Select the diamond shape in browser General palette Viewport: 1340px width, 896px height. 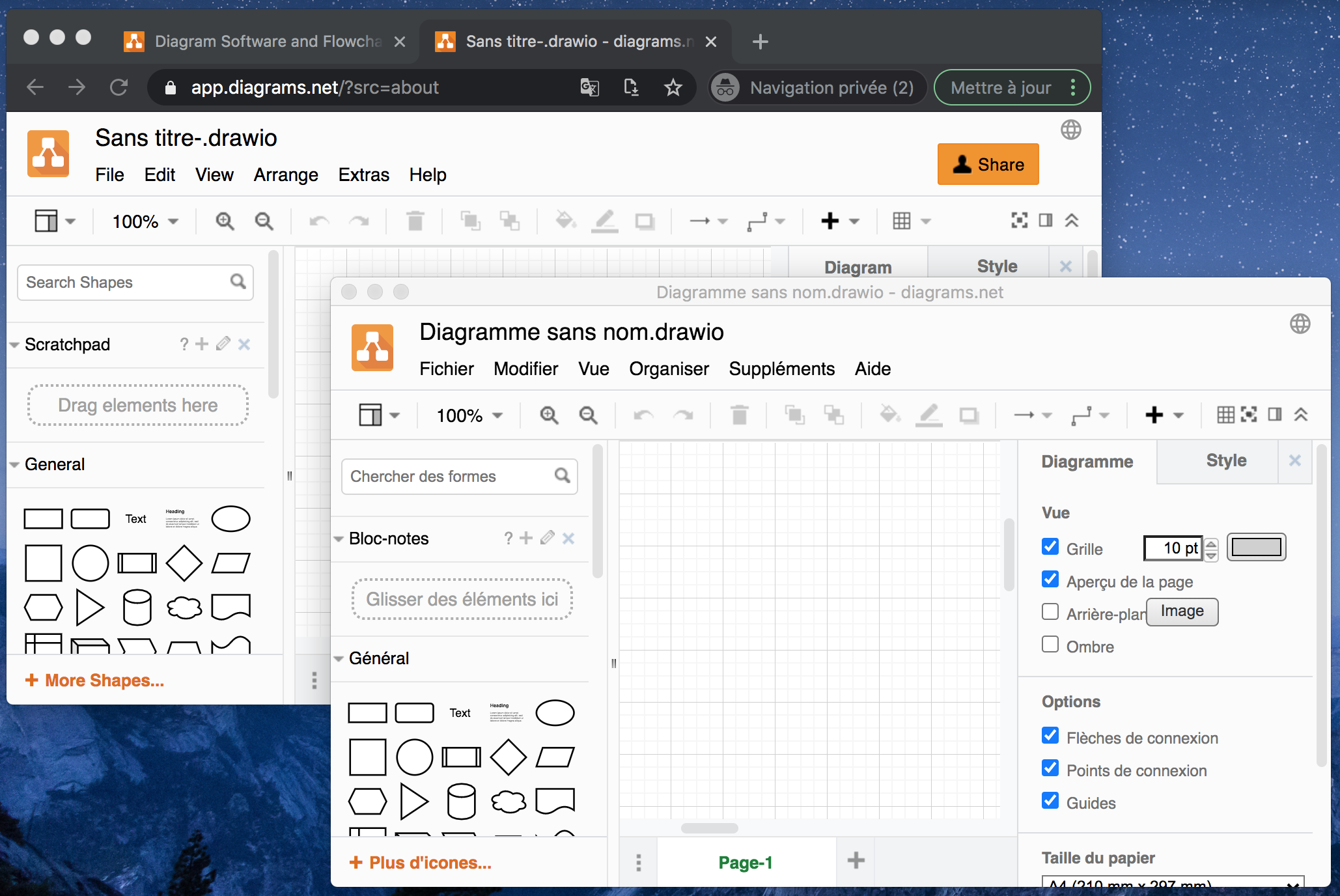(x=184, y=563)
